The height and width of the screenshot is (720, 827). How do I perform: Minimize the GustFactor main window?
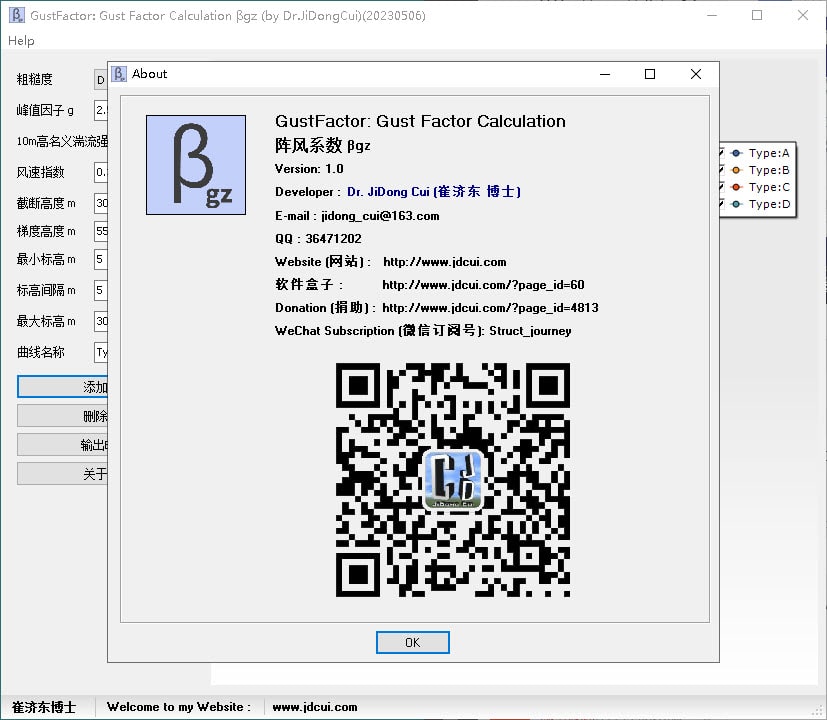click(x=711, y=15)
